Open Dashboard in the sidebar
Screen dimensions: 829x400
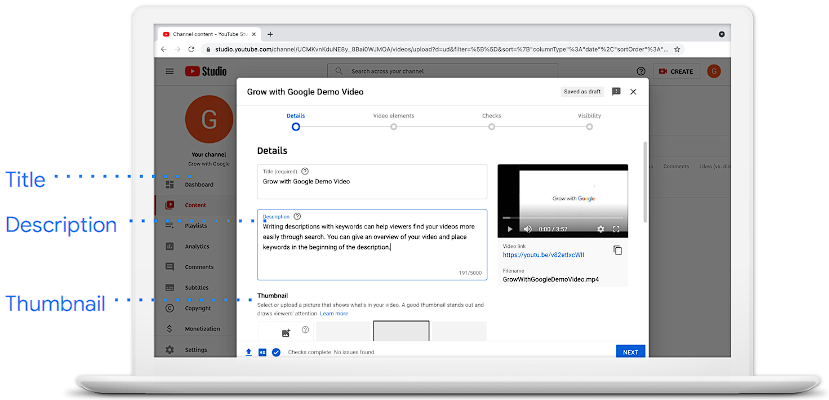[x=196, y=184]
